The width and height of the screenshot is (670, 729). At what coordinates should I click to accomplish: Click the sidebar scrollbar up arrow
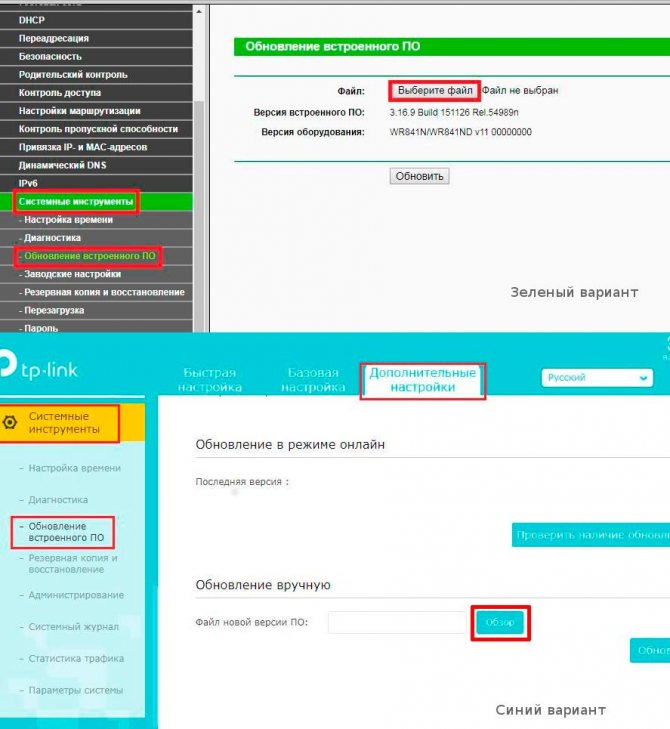(x=199, y=11)
